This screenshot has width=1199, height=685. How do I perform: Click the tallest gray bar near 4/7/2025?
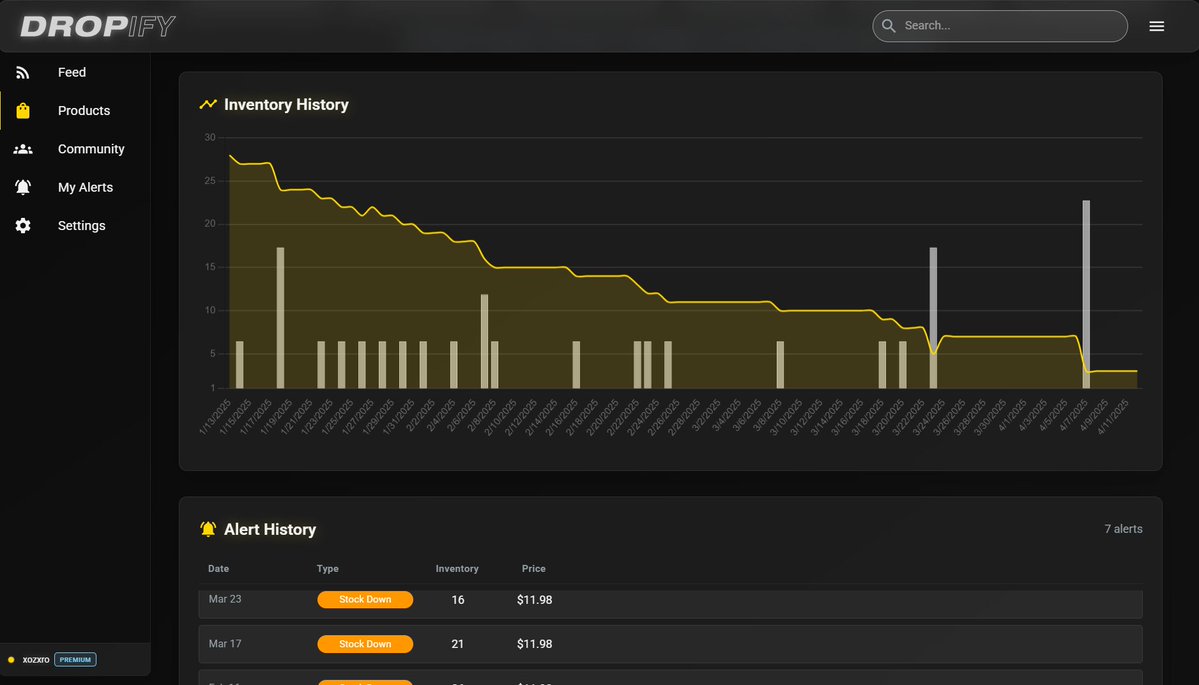click(1086, 294)
